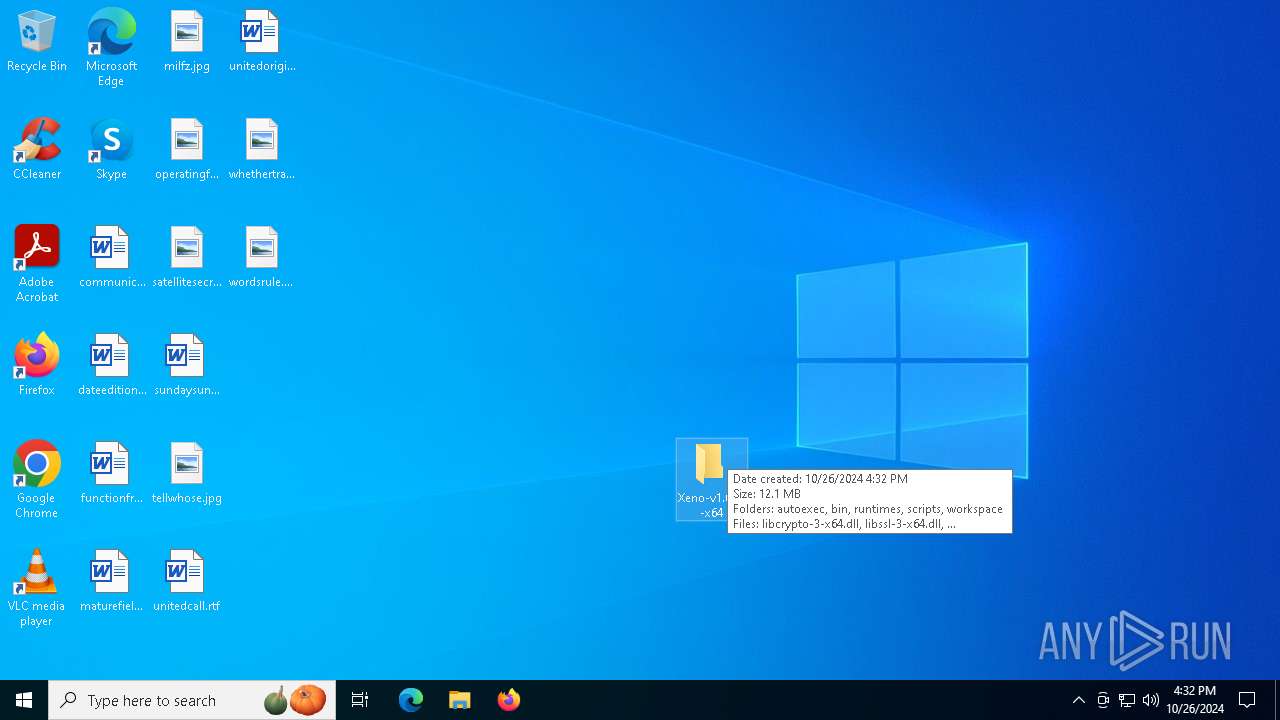This screenshot has width=1280, height=720.
Task: Open the Recycle Bin icon
Action: 37,42
